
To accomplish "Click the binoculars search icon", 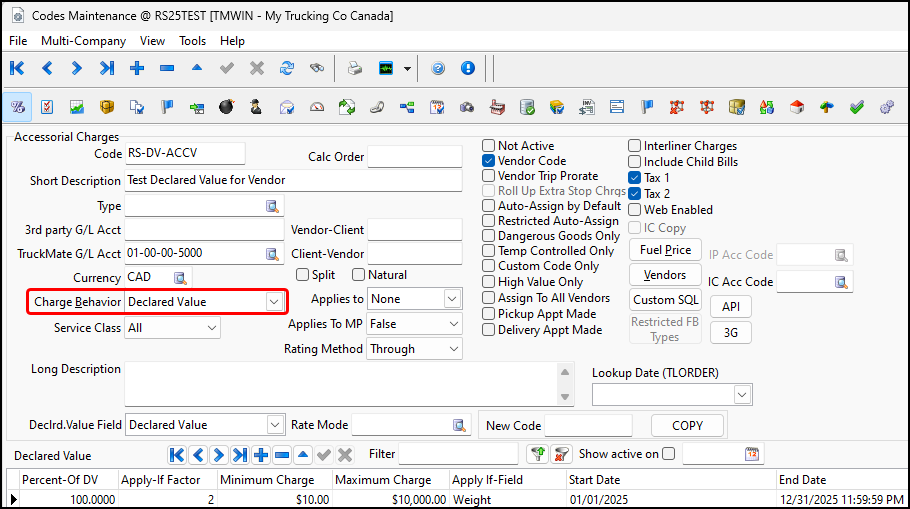I will 317,69.
